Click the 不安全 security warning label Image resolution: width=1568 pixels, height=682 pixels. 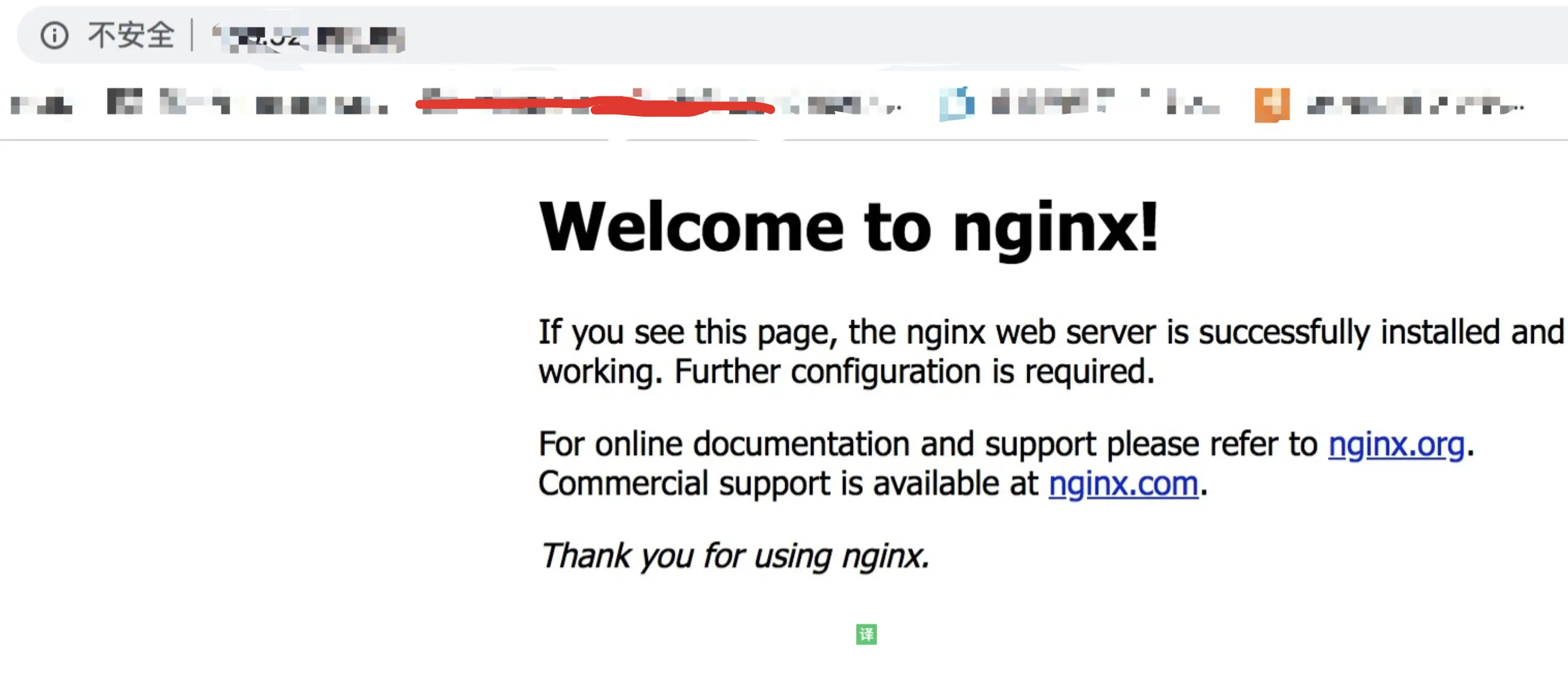tap(131, 35)
